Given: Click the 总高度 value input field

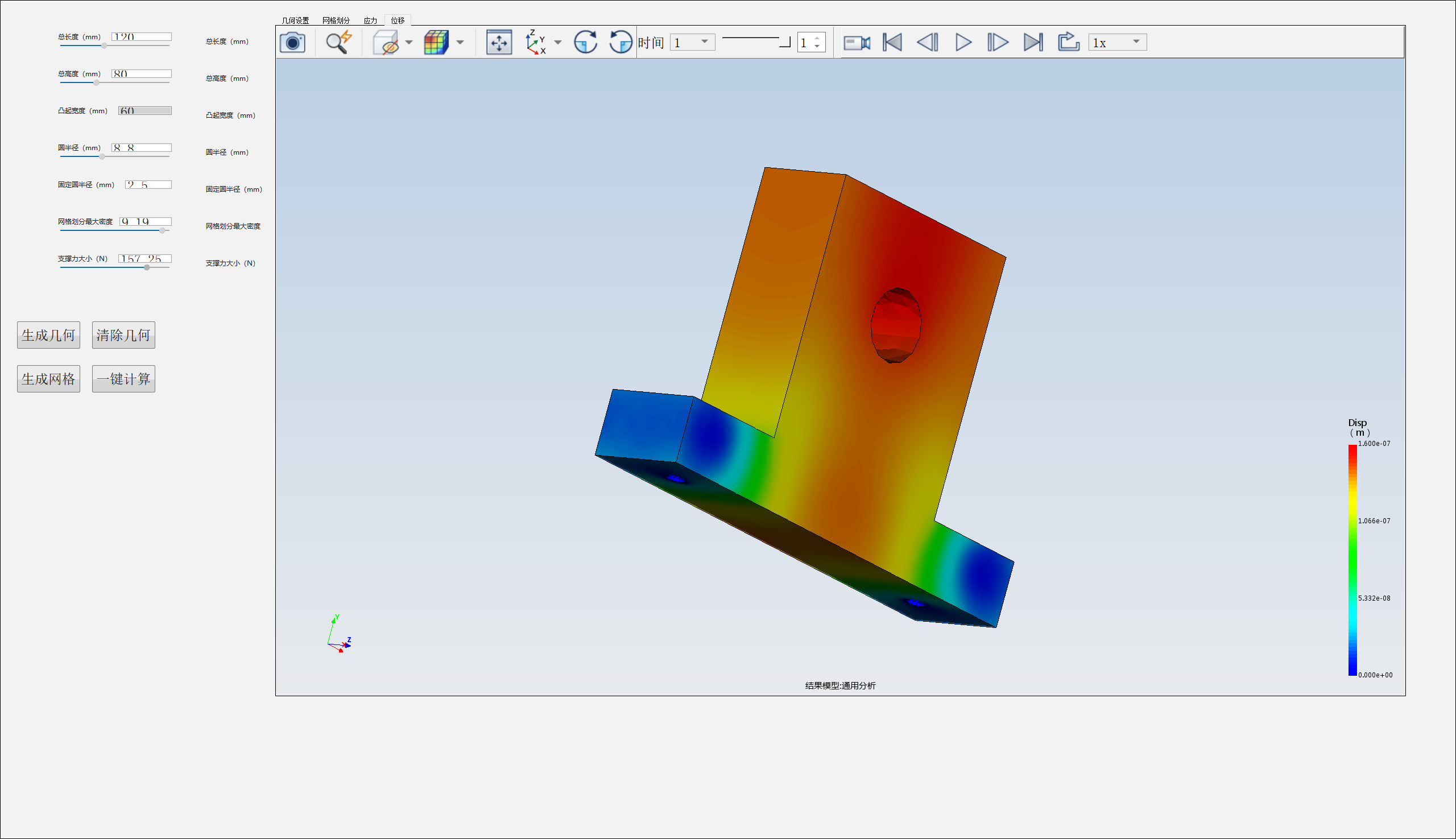Looking at the screenshot, I should click(x=141, y=74).
